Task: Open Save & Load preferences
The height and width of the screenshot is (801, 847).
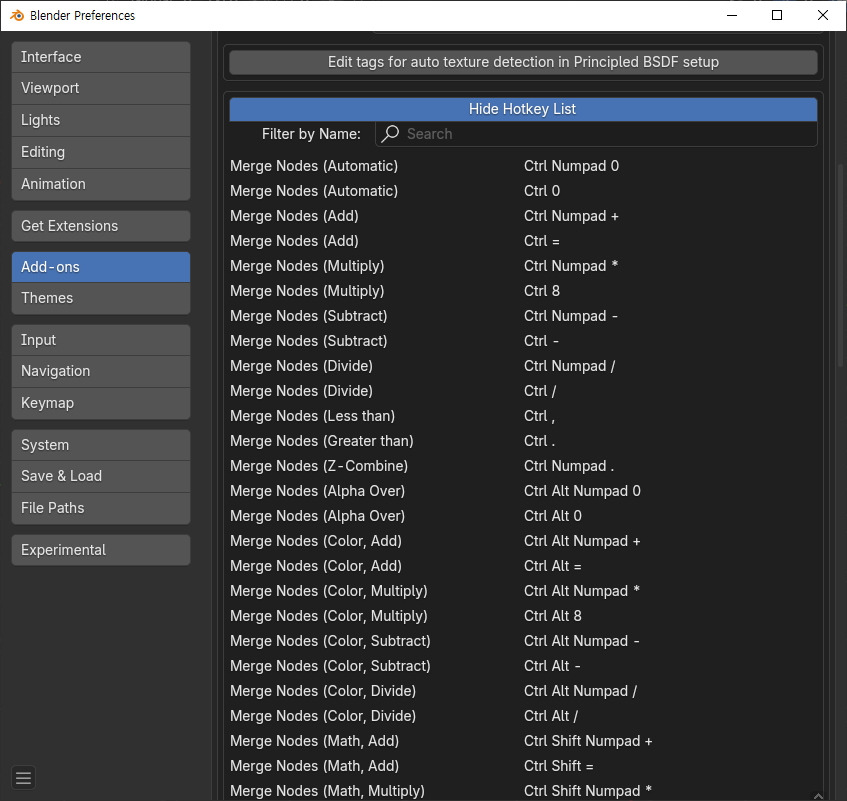Action: pos(101,476)
